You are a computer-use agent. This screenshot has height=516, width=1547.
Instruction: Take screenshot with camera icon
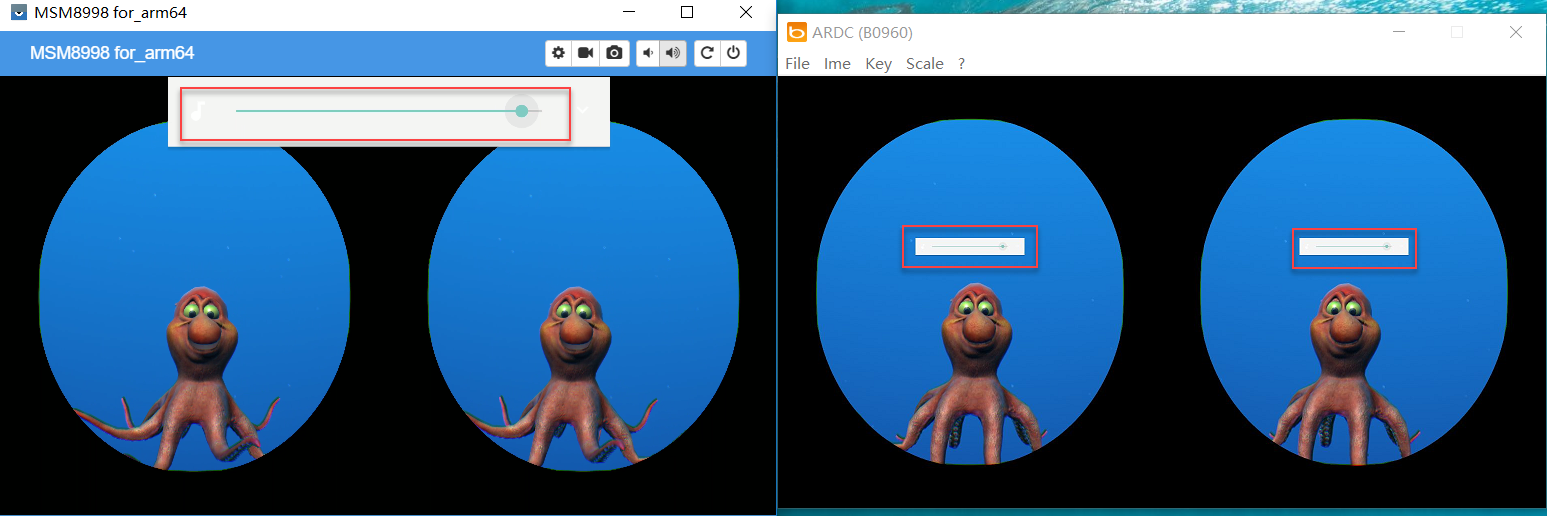tap(615, 53)
